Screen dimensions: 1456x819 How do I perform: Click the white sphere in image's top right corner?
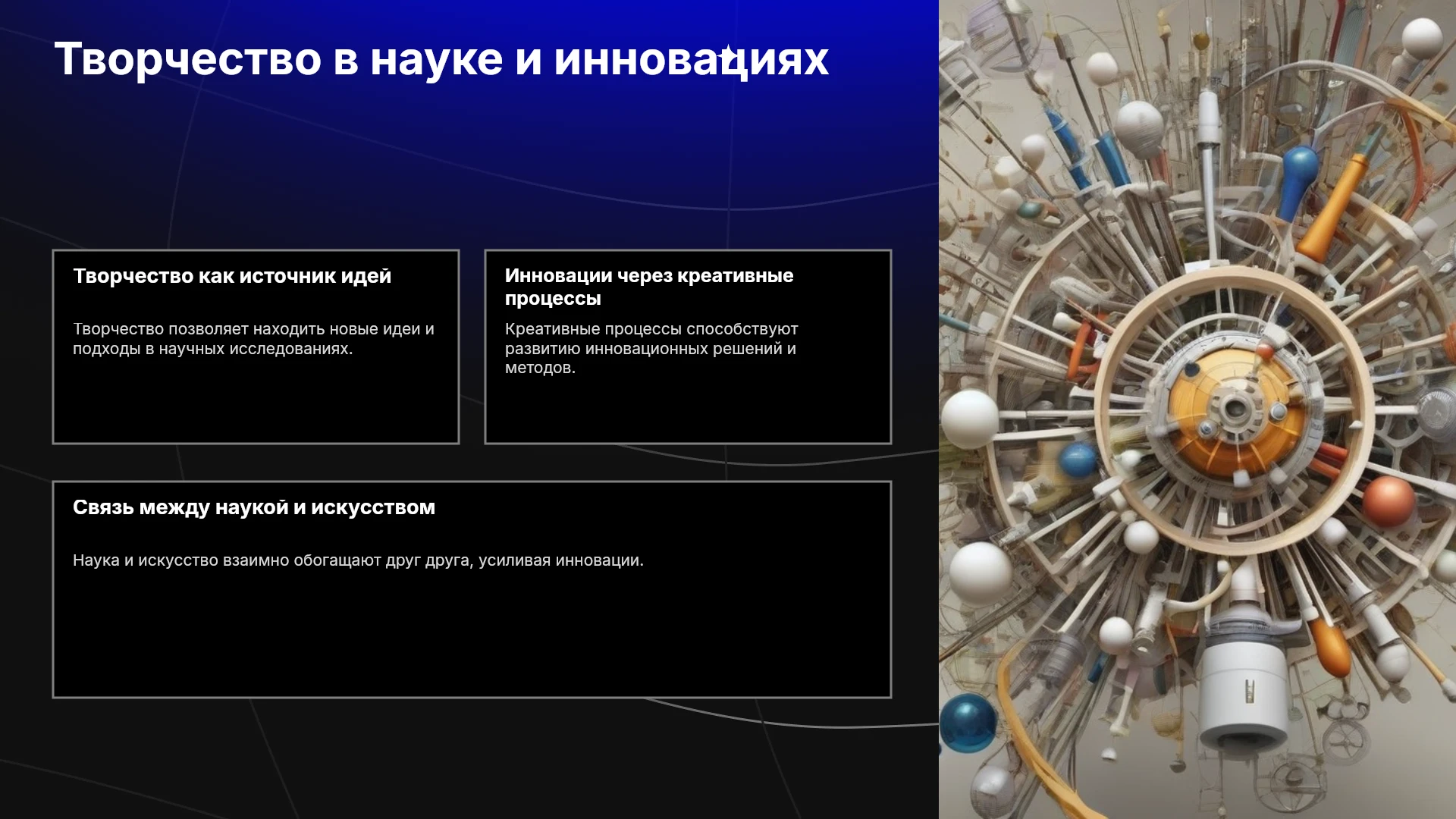[1421, 38]
